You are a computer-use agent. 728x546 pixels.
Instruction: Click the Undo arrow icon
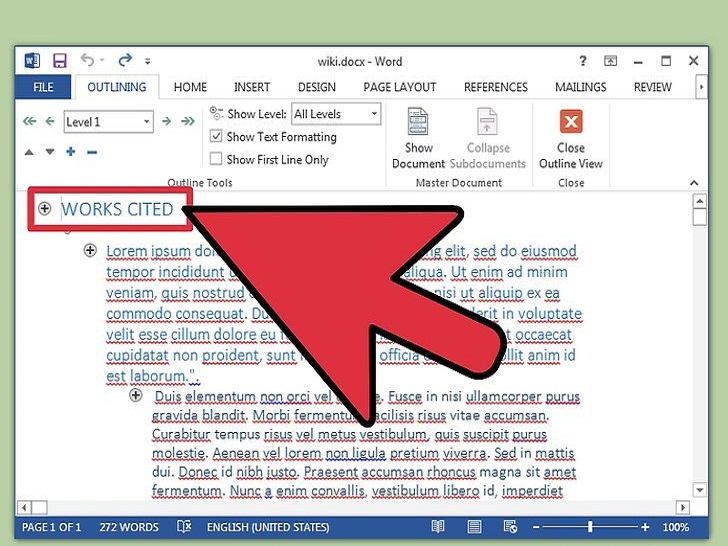(87, 60)
